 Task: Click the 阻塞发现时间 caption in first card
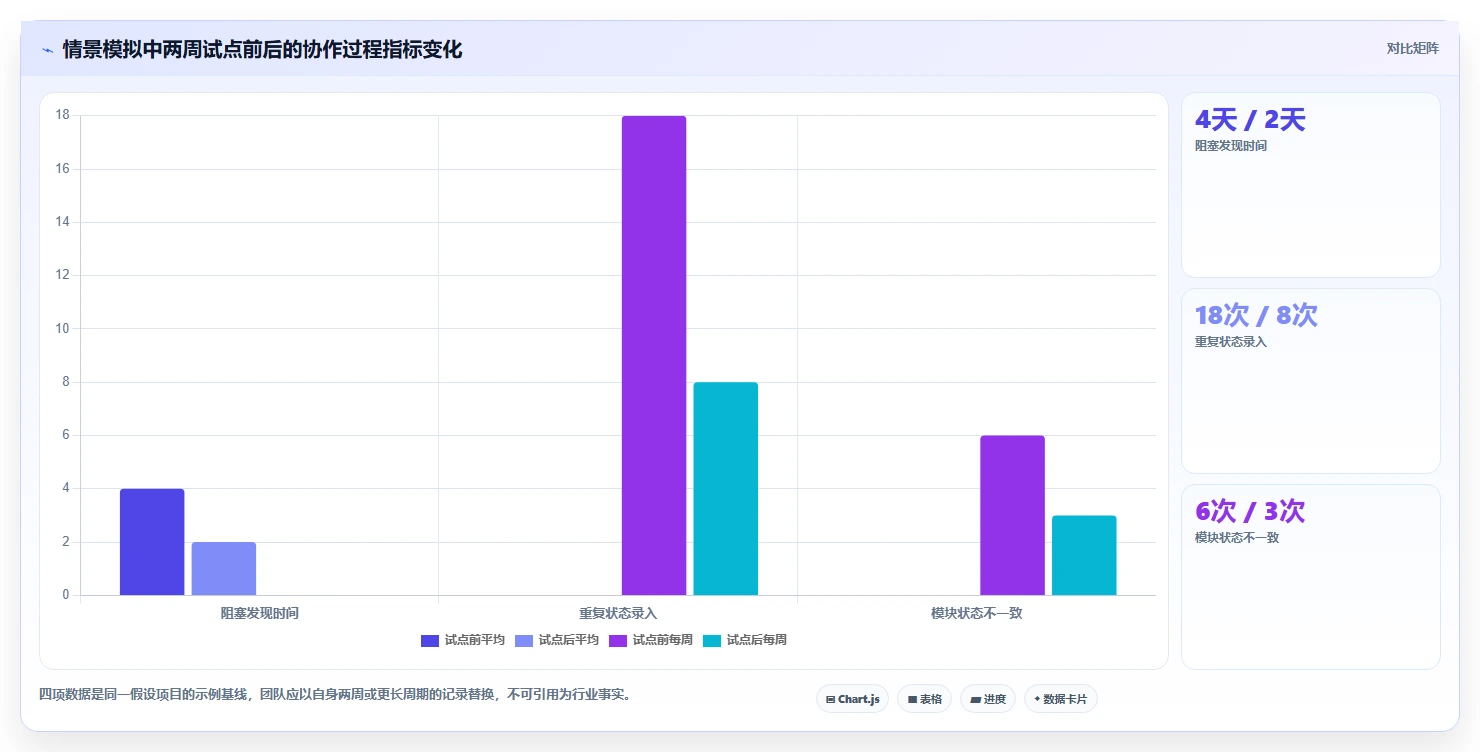[x=1231, y=146]
